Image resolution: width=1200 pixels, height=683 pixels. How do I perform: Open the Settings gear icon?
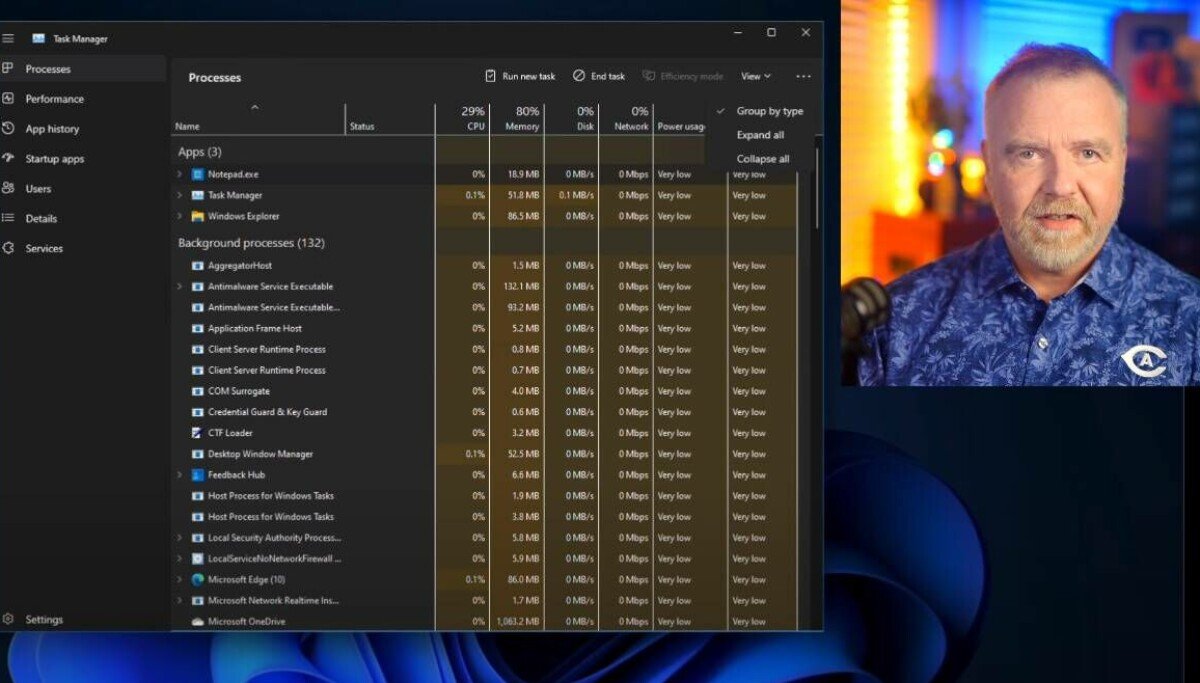pyautogui.click(x=8, y=619)
